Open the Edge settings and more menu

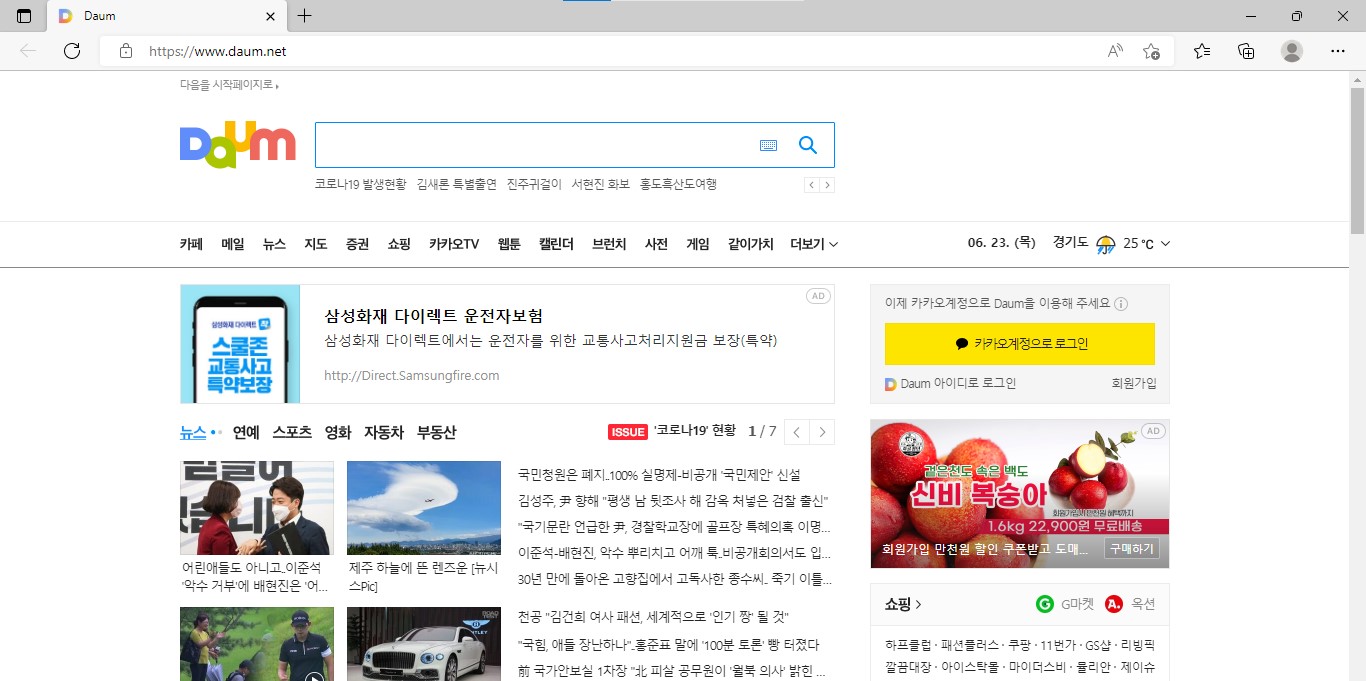[1338, 51]
